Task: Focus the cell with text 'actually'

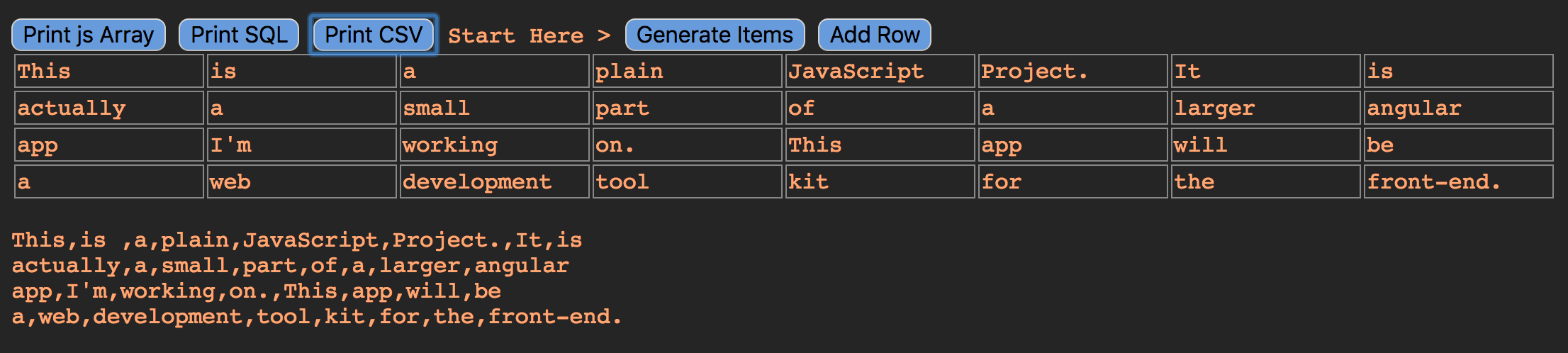Action: [x=109, y=108]
